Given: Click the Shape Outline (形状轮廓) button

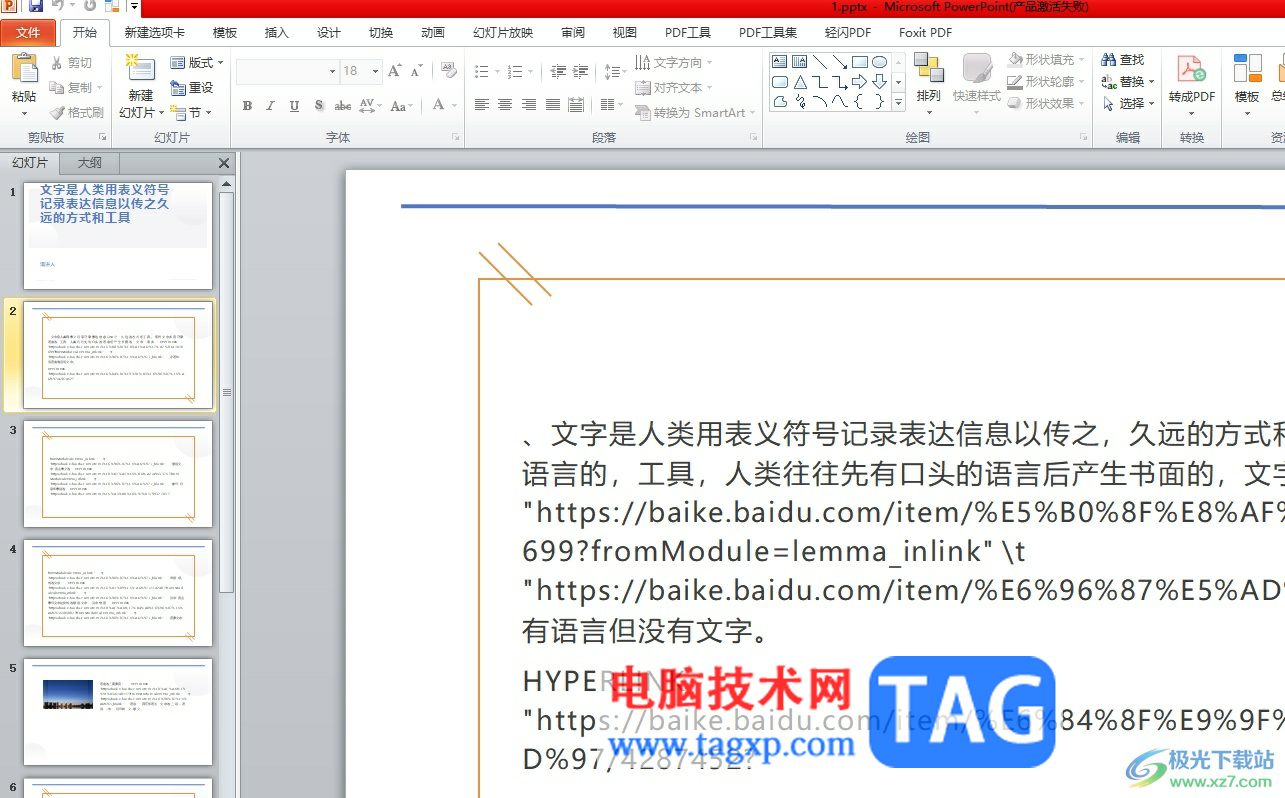Looking at the screenshot, I should pyautogui.click(x=1045, y=82).
